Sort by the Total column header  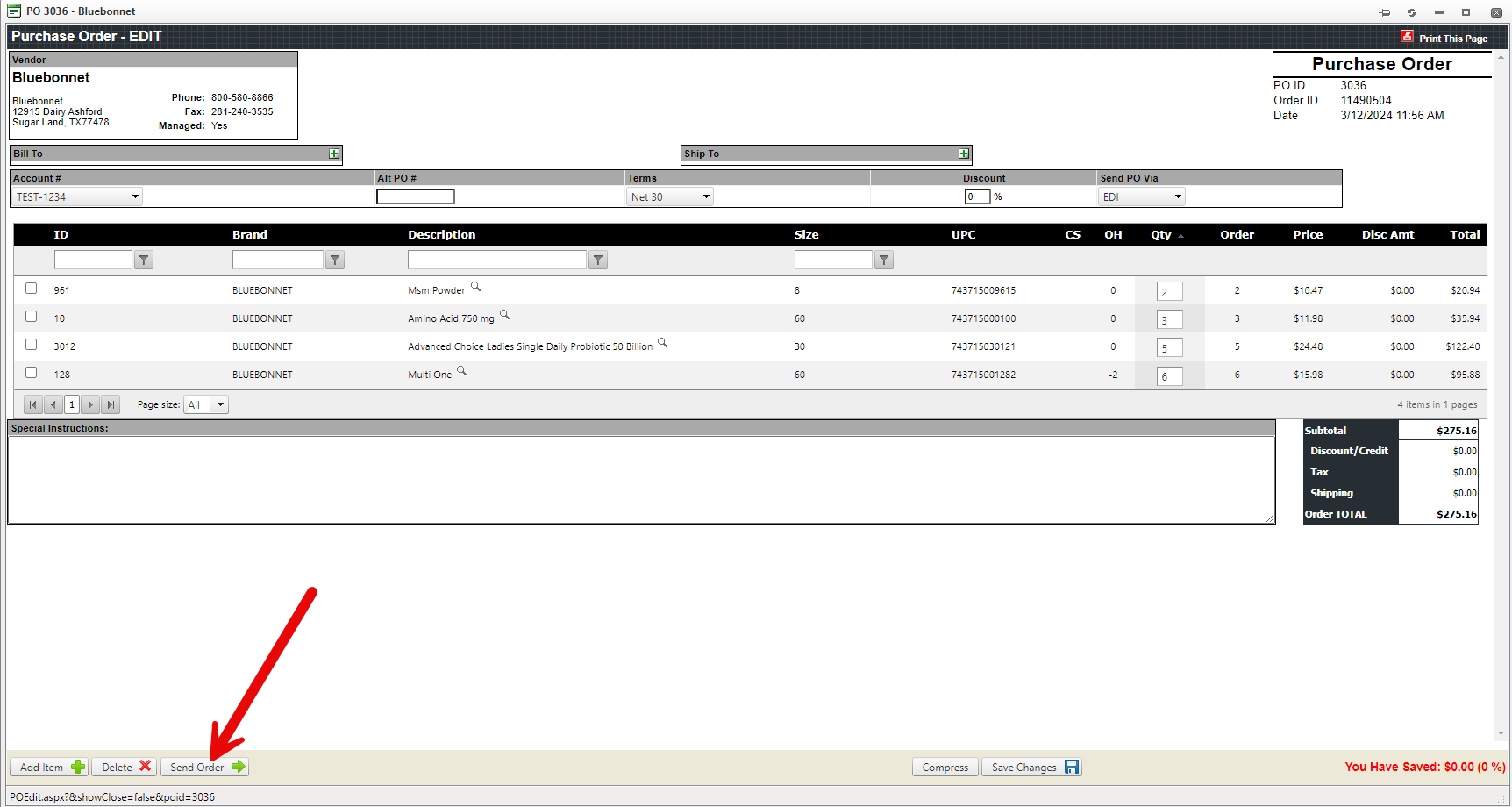click(x=1465, y=235)
